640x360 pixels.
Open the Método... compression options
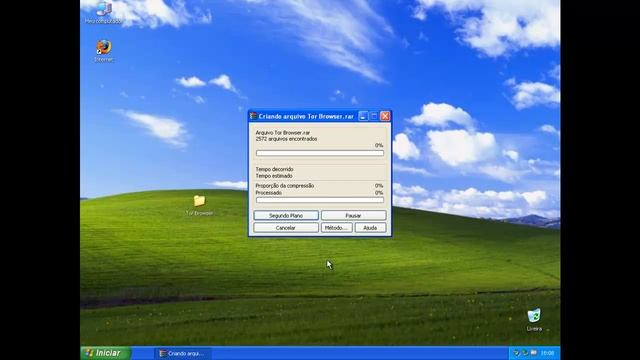336,228
